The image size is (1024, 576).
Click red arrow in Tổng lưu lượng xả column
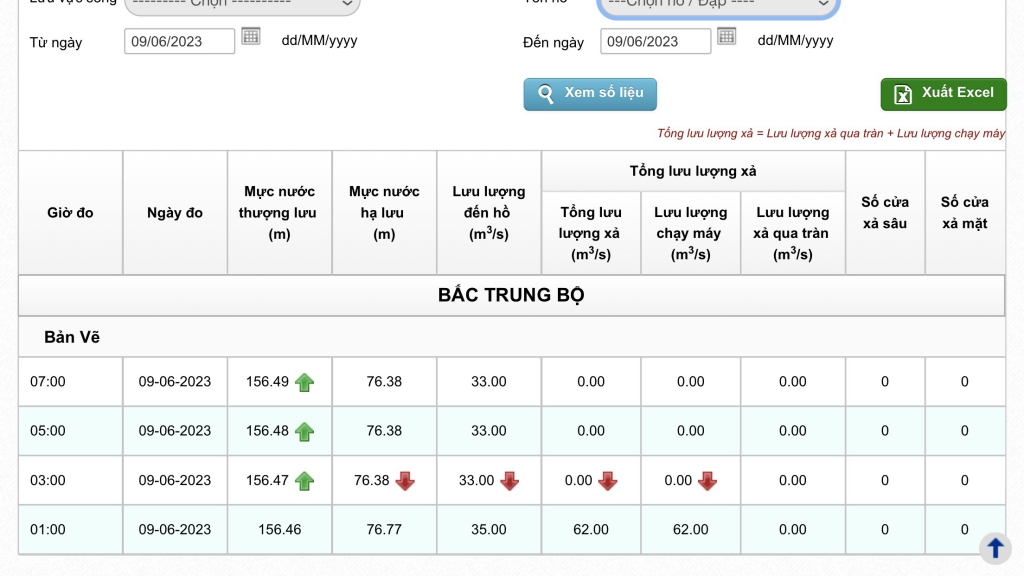(608, 481)
